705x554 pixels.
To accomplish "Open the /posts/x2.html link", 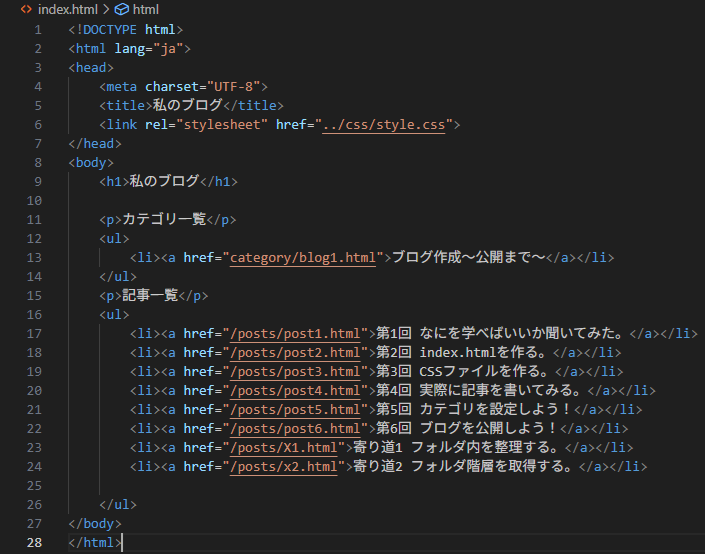I will pyautogui.click(x=284, y=466).
